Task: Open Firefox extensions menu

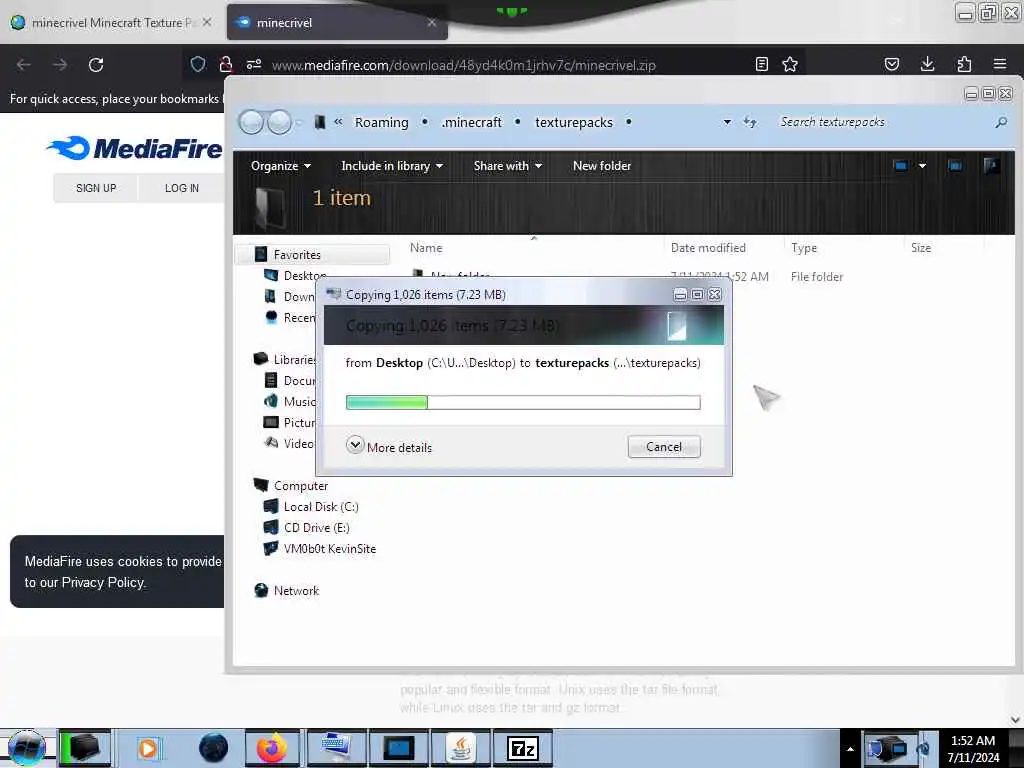Action: [x=964, y=64]
